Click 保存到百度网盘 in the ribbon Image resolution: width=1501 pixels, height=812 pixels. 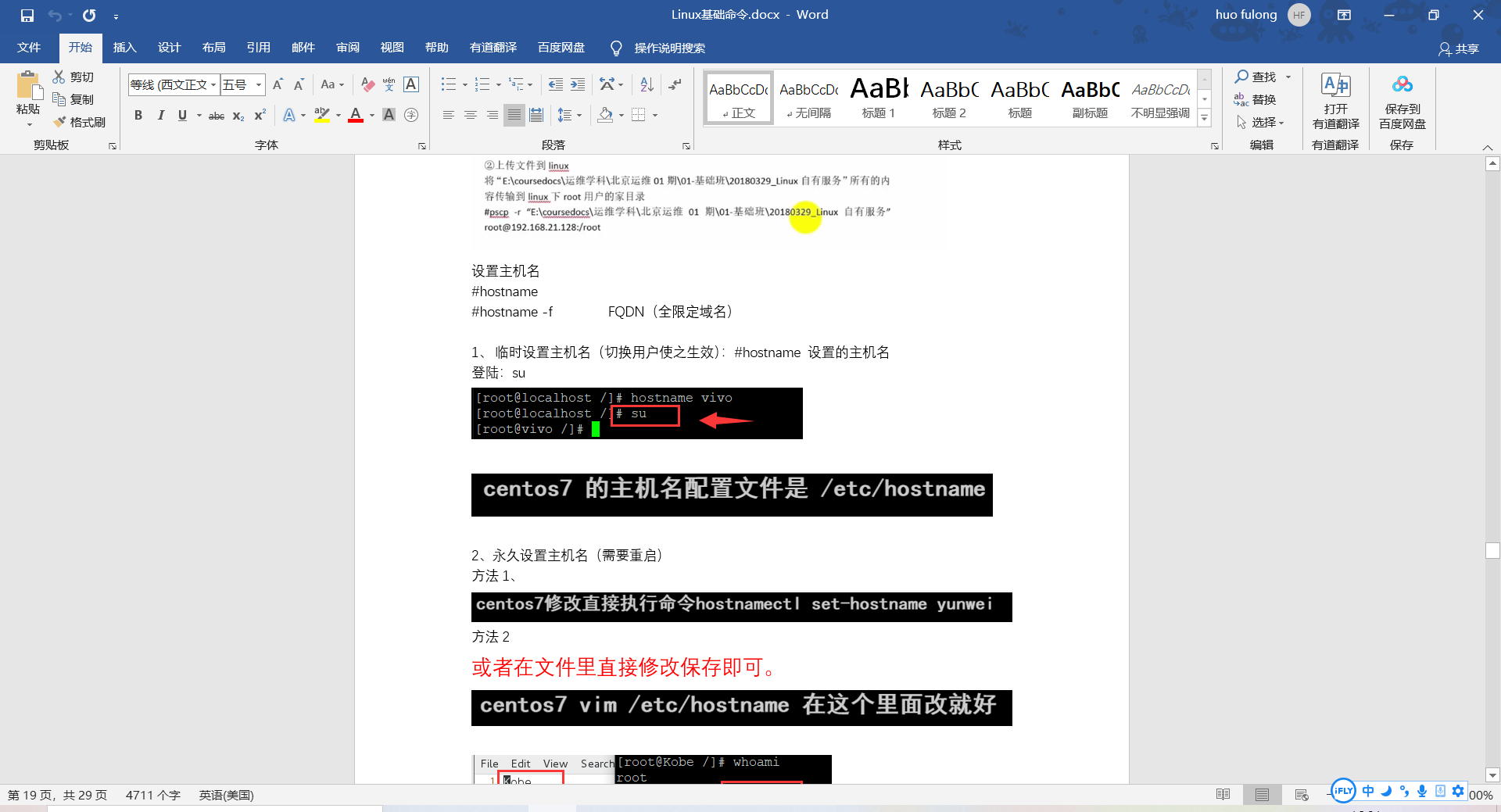click(1401, 100)
